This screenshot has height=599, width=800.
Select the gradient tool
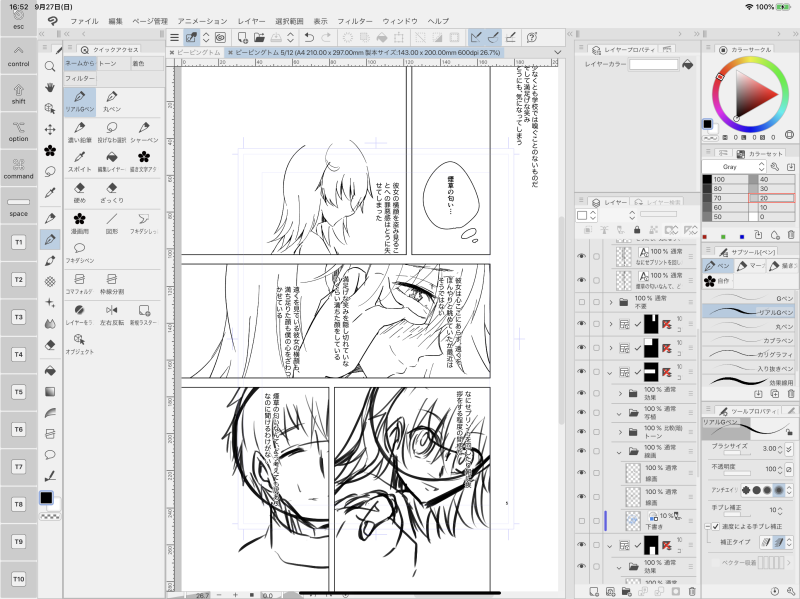tap(50, 392)
